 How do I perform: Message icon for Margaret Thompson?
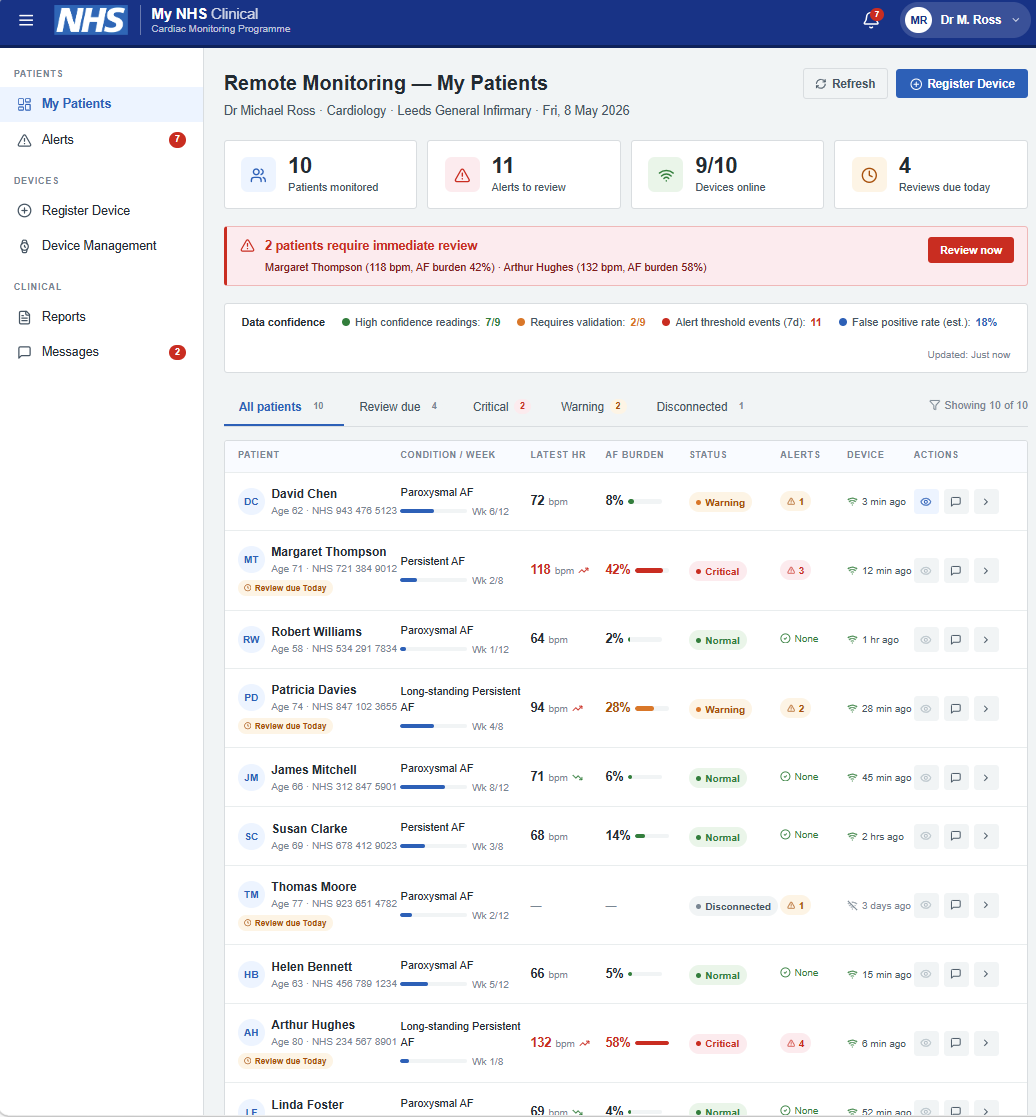pyautogui.click(x=956, y=571)
